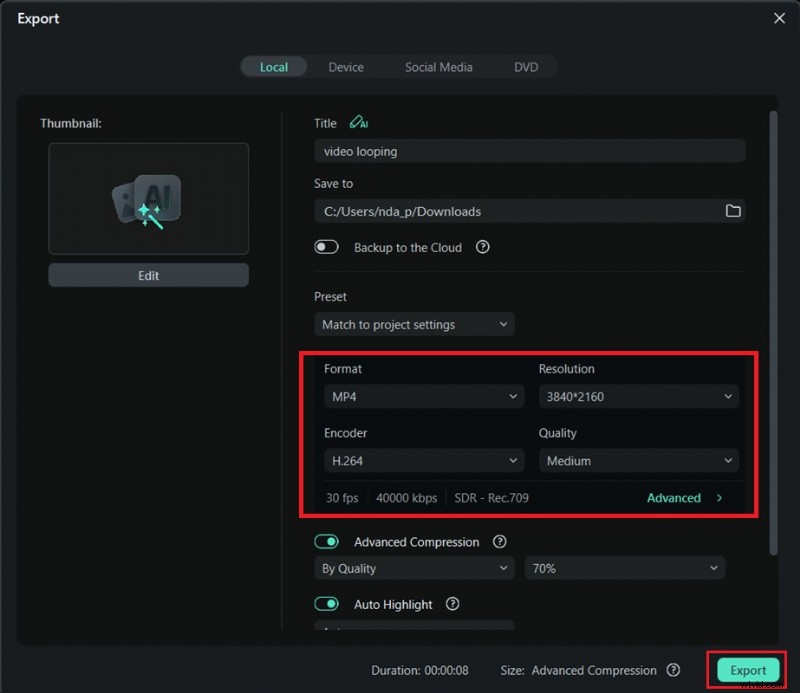Image resolution: width=800 pixels, height=693 pixels.
Task: Switch to the Device tab
Action: (346, 67)
